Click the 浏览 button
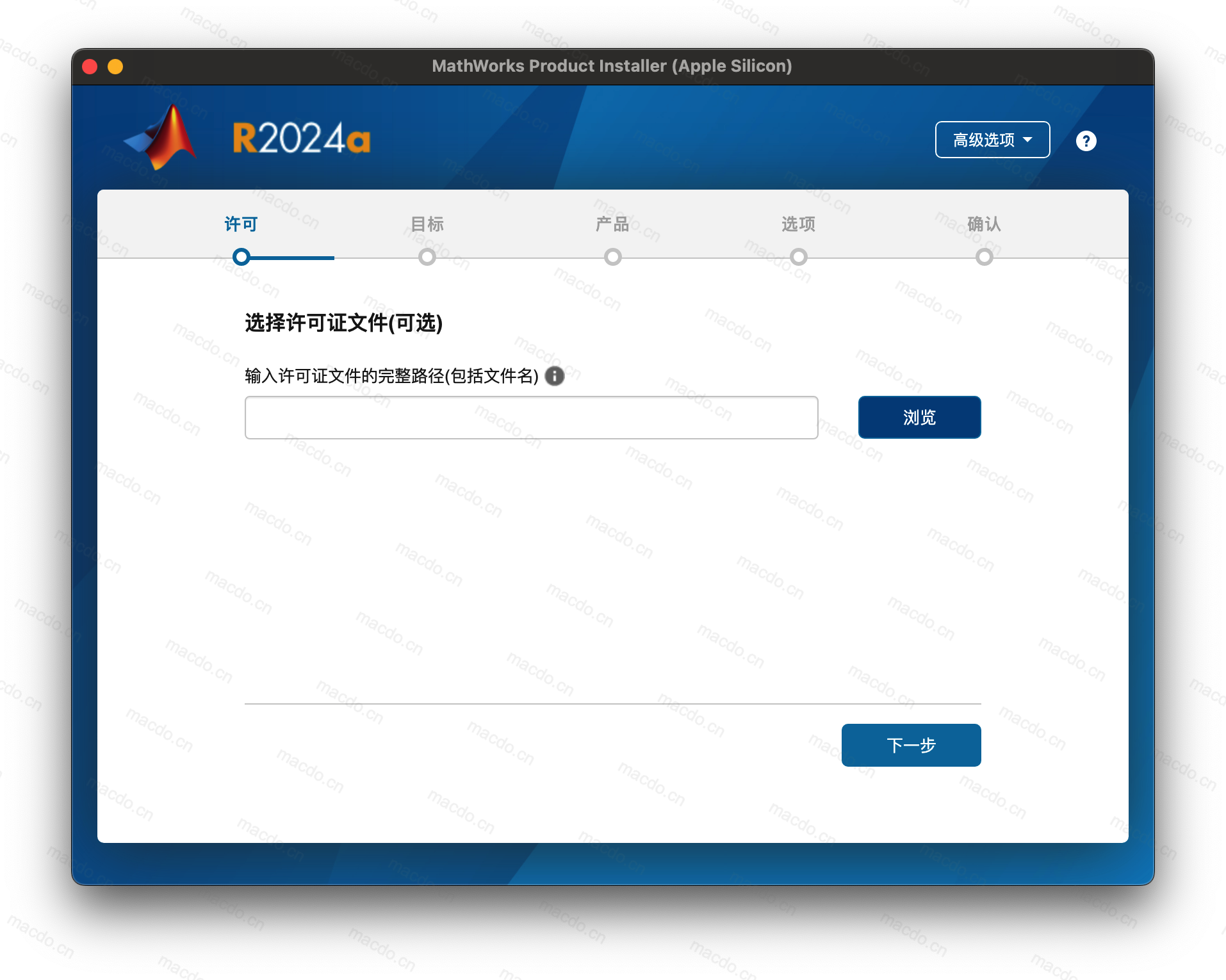Image resolution: width=1226 pixels, height=980 pixels. (919, 417)
